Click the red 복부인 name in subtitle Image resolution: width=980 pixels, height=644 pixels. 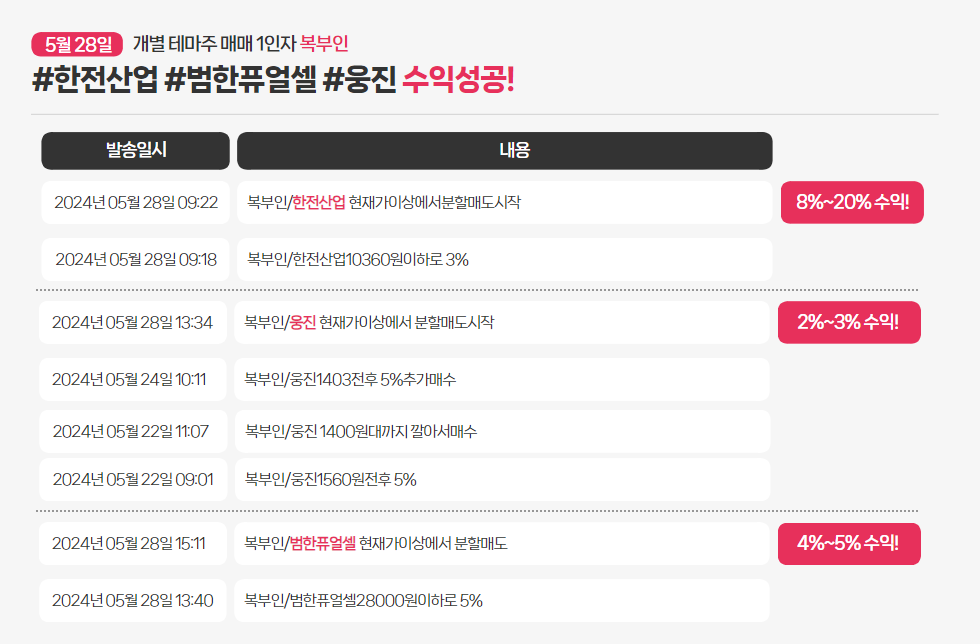[x=324, y=44]
